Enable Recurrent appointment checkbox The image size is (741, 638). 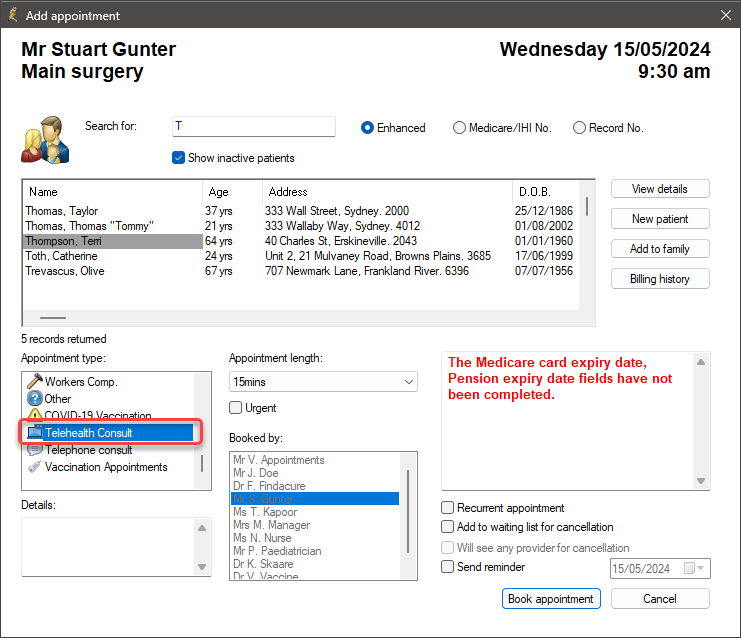(447, 508)
